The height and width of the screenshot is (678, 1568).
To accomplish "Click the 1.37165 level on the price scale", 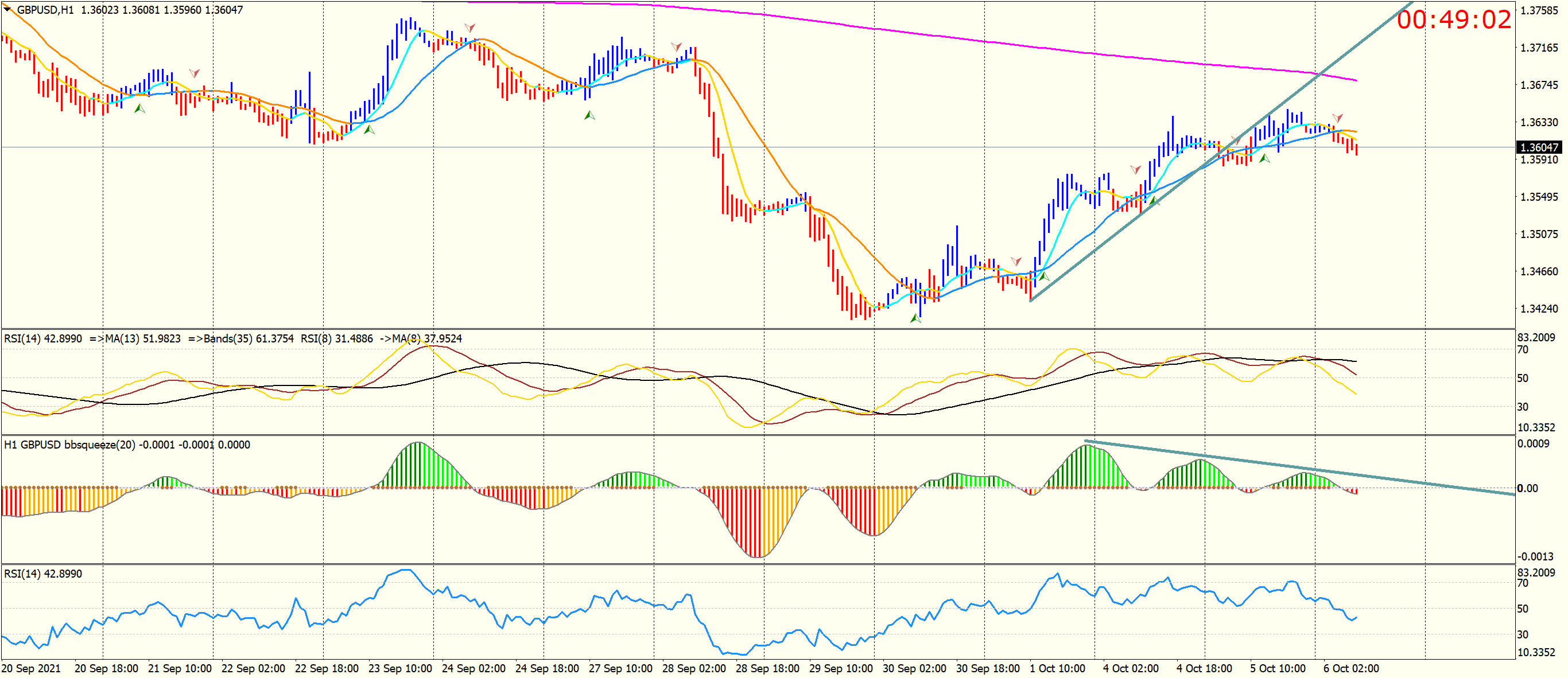I will (1539, 48).
